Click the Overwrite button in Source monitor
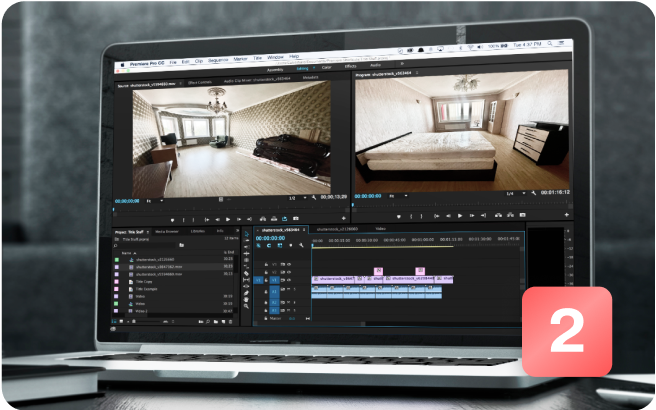The width and height of the screenshot is (656, 410). pyautogui.click(x=274, y=219)
